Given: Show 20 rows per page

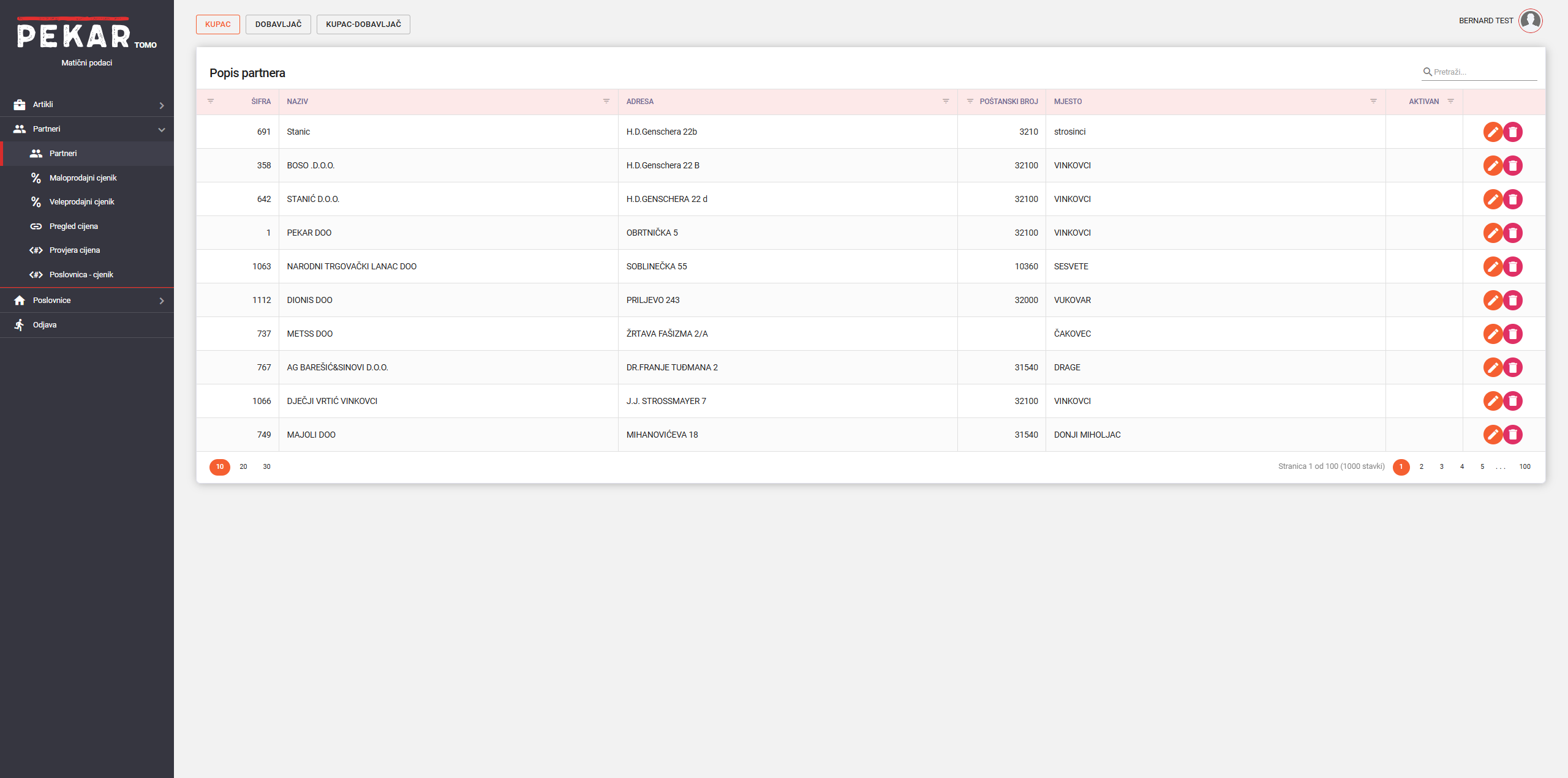Looking at the screenshot, I should coord(243,467).
